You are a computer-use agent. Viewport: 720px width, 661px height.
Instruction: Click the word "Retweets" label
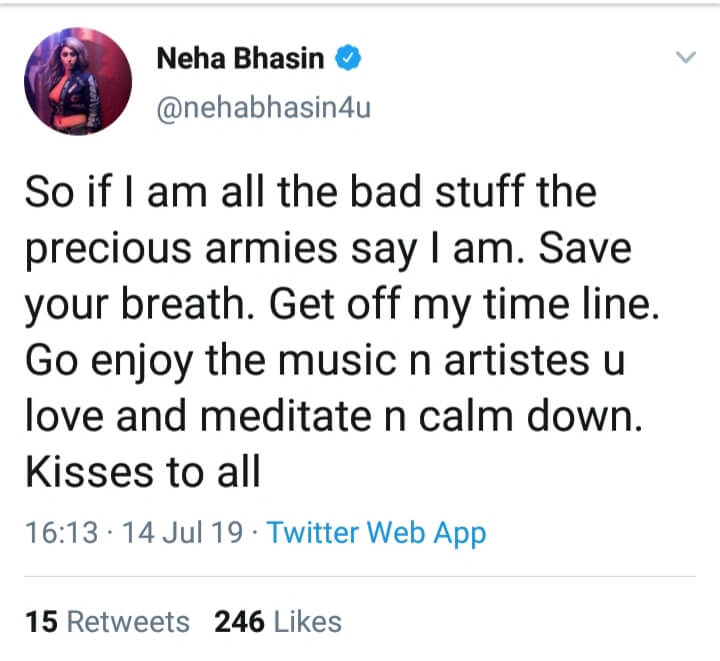(x=127, y=622)
